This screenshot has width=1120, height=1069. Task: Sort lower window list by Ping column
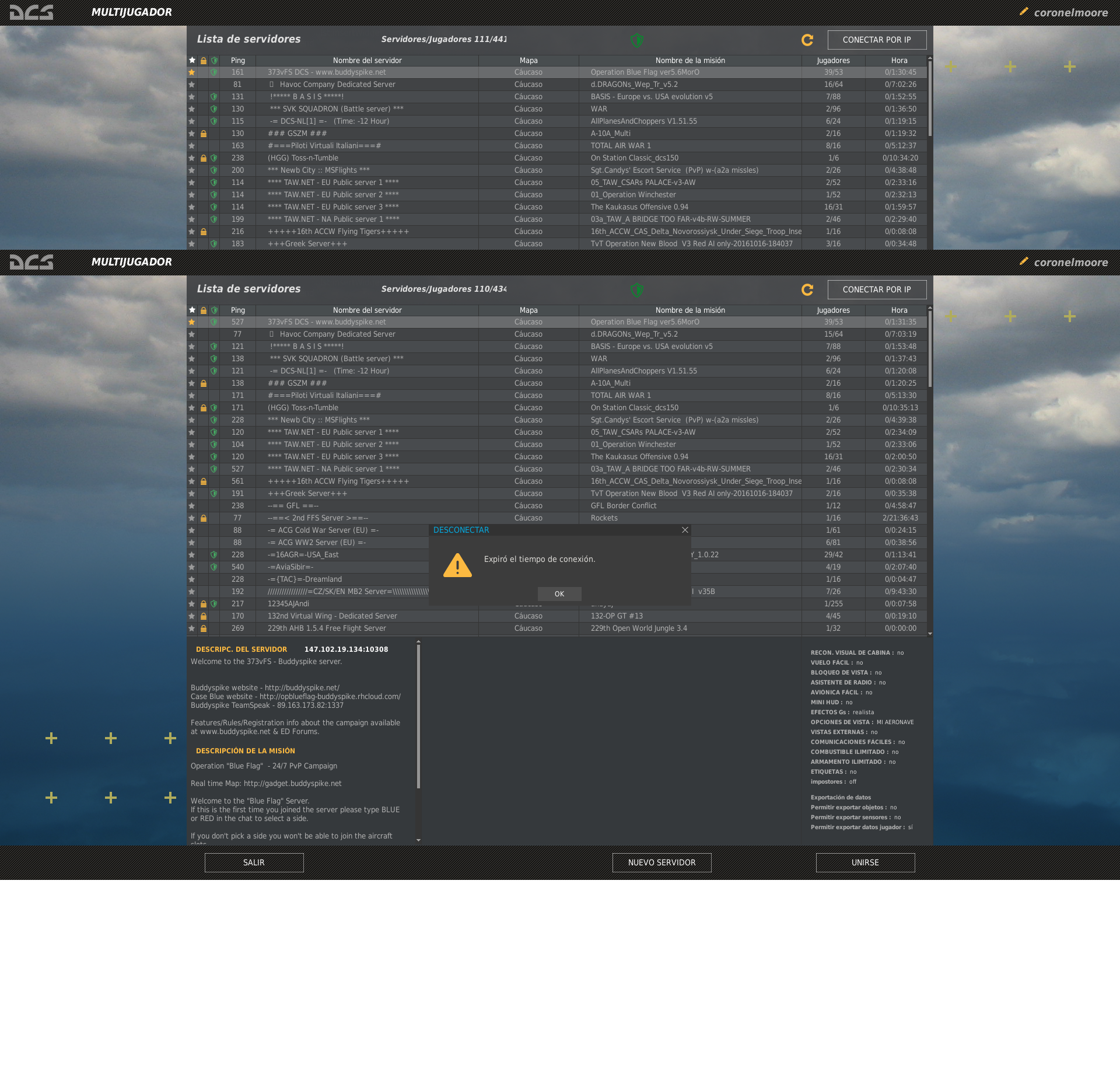tap(238, 310)
